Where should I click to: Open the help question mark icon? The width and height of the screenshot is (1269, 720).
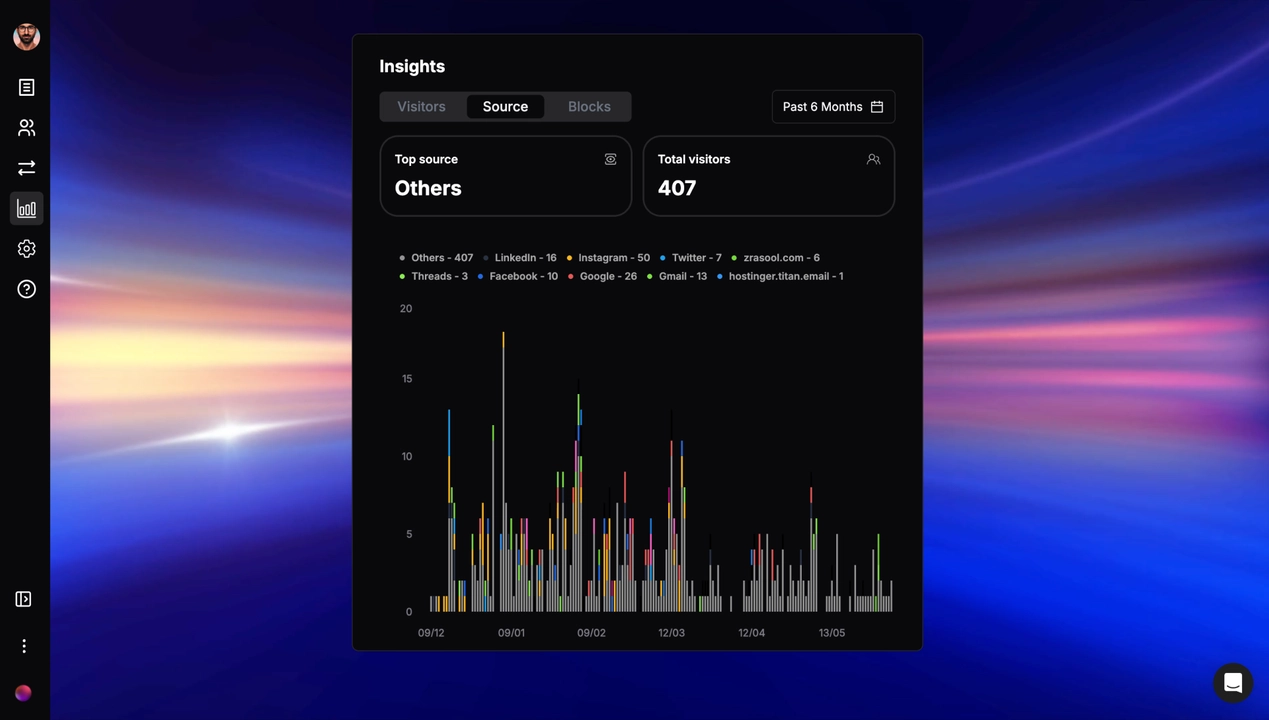(x=26, y=289)
